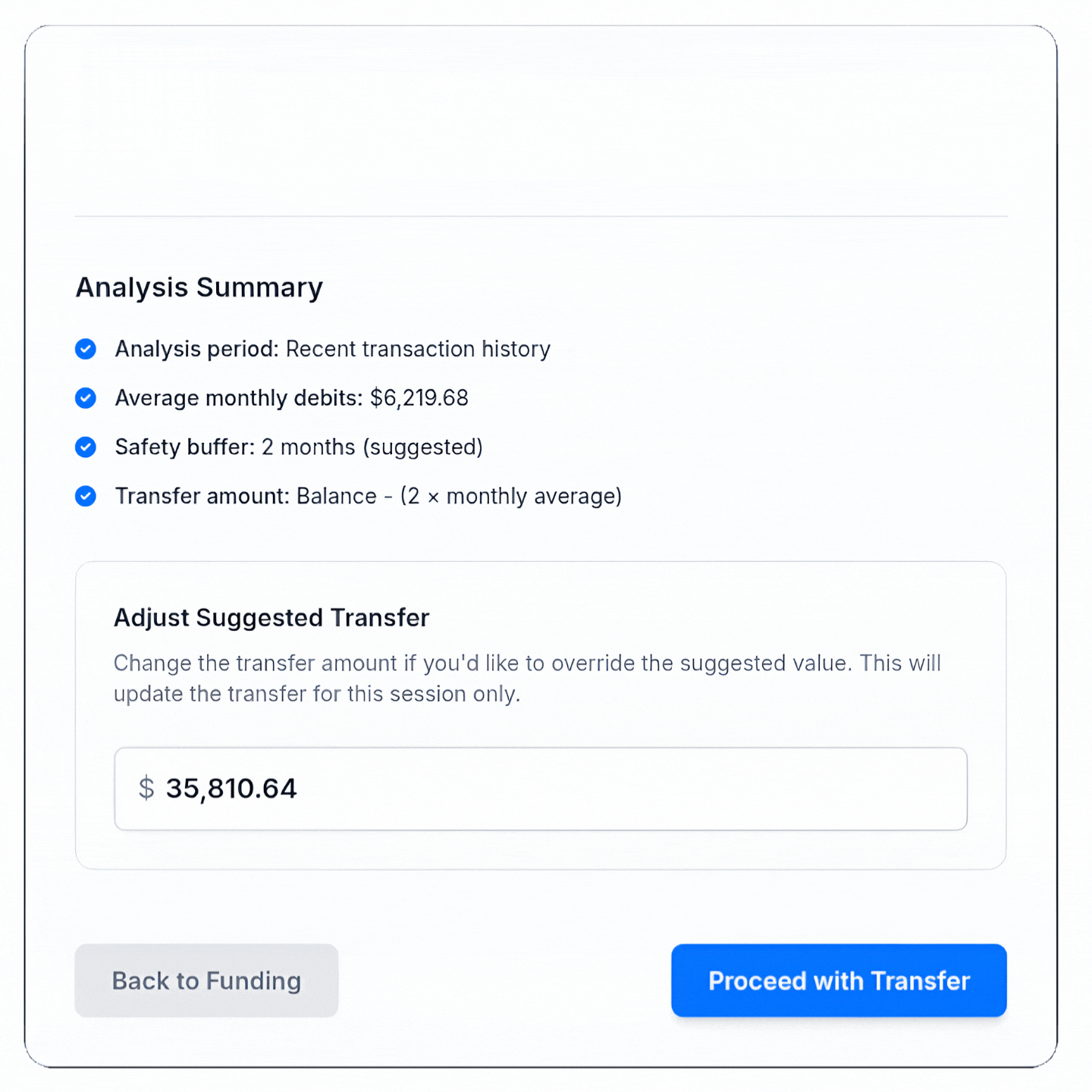Click Proceed with Transfer

click(x=839, y=981)
